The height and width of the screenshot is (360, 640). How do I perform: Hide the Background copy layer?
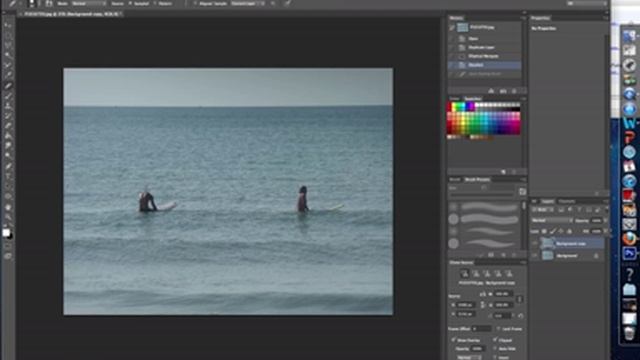535,243
